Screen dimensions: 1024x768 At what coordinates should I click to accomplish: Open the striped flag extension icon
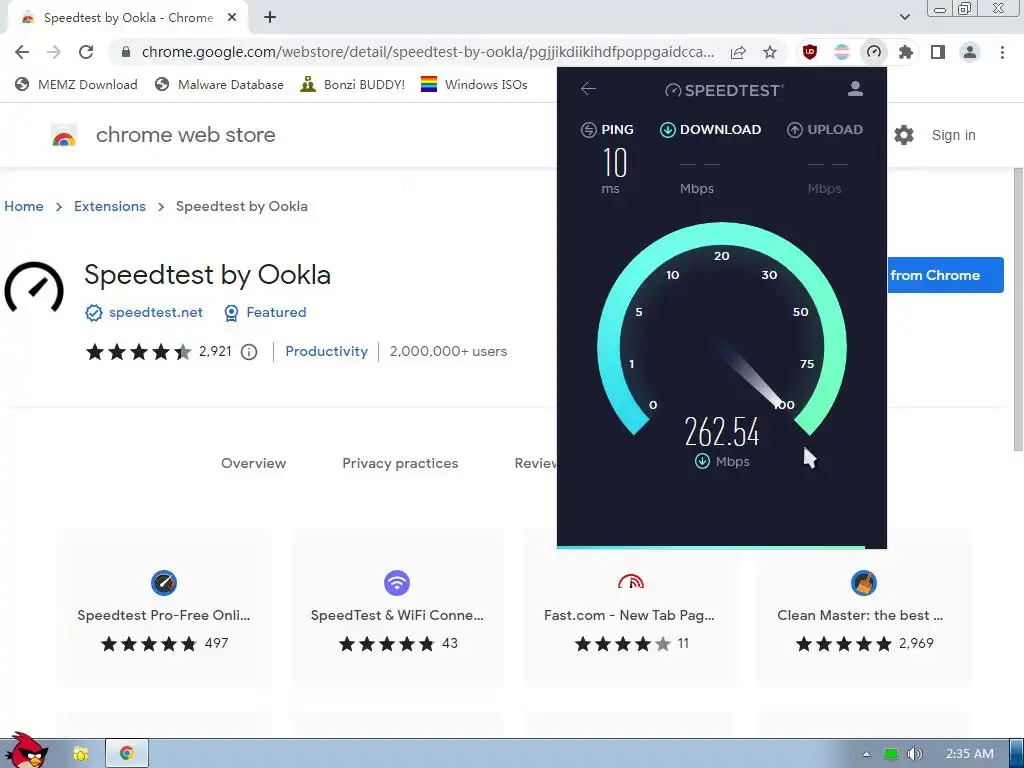point(842,52)
